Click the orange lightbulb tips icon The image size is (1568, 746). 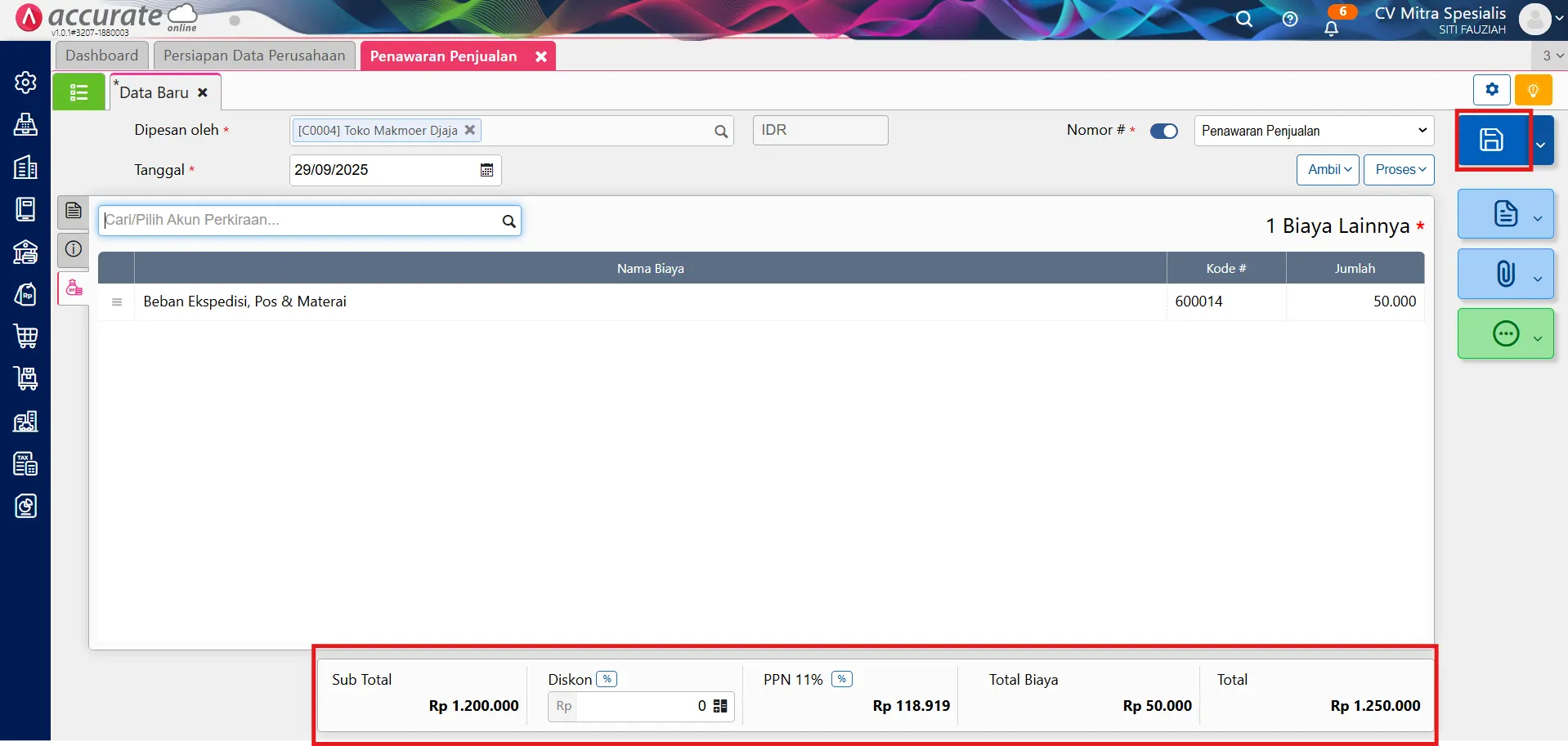pyautogui.click(x=1533, y=90)
